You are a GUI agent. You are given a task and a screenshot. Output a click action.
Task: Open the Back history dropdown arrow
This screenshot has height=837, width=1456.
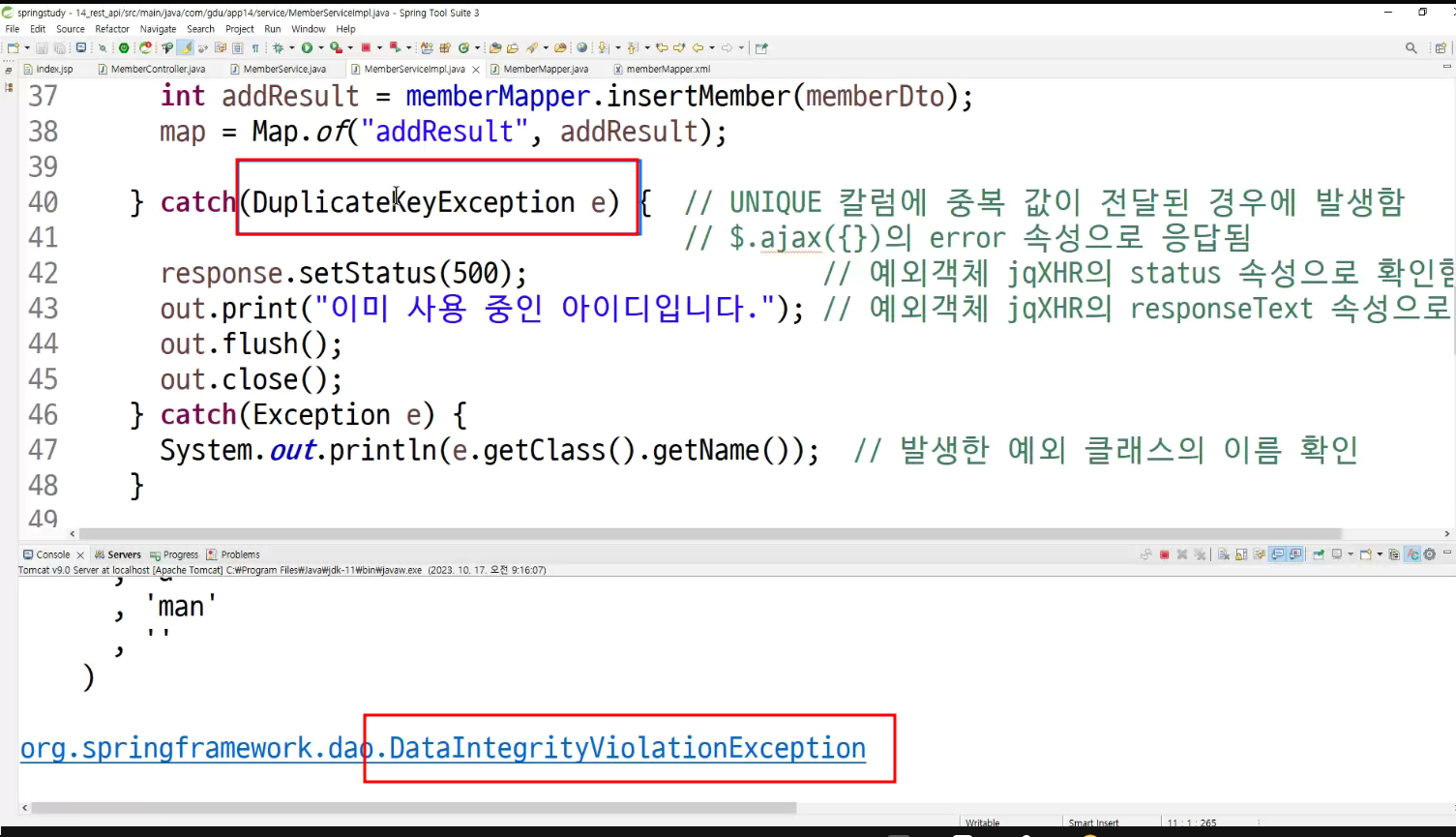click(x=712, y=47)
